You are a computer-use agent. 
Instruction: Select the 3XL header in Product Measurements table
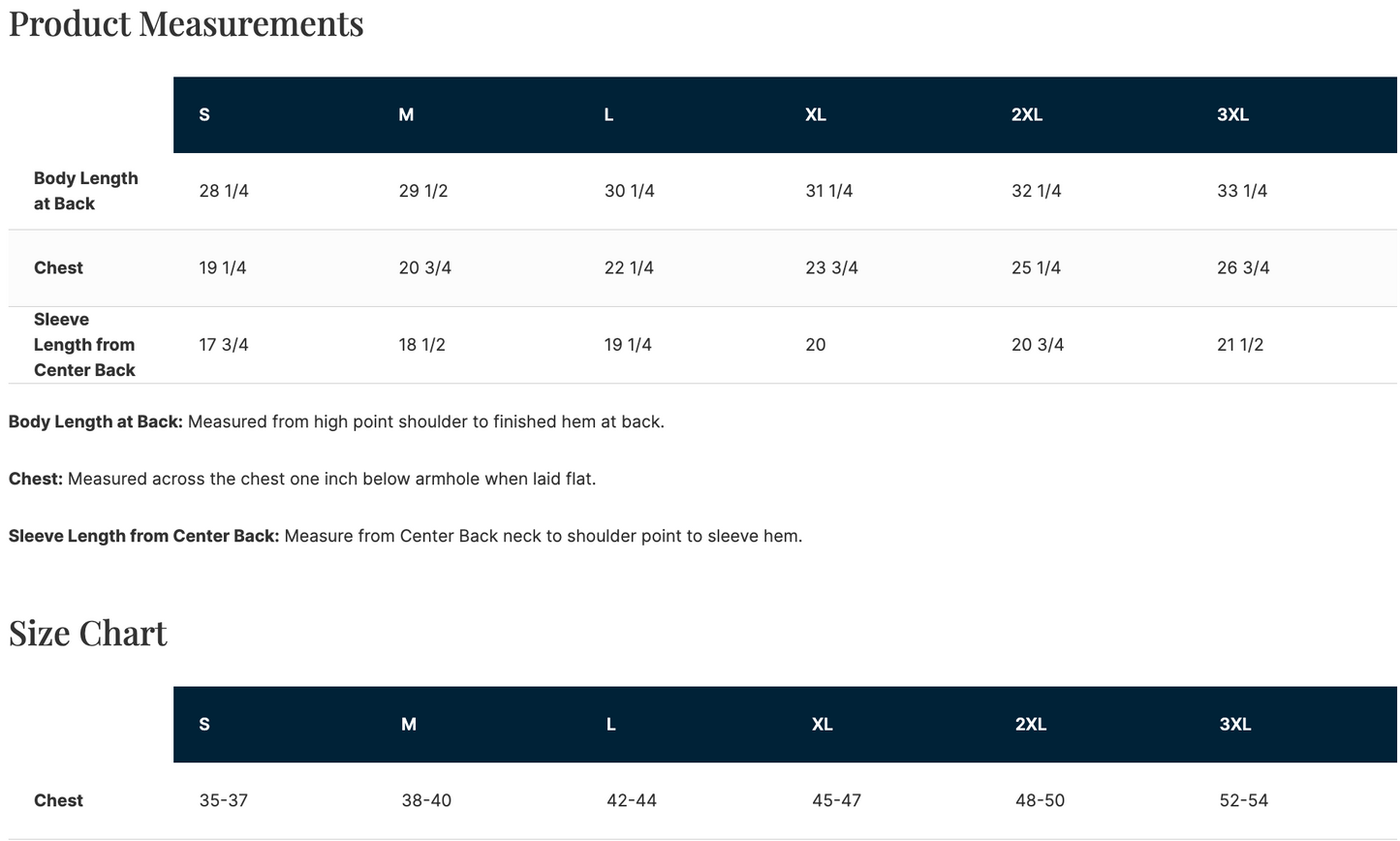coord(1232,114)
